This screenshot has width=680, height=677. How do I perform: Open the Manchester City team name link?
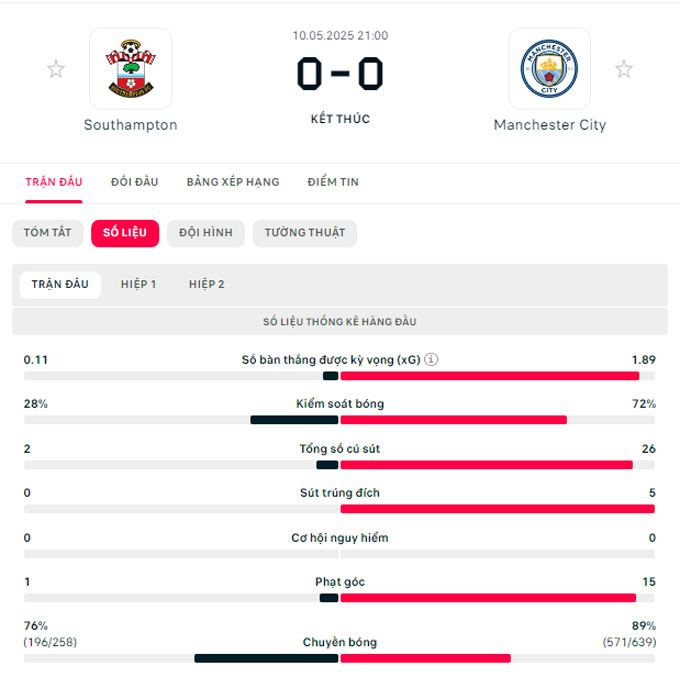tap(549, 125)
